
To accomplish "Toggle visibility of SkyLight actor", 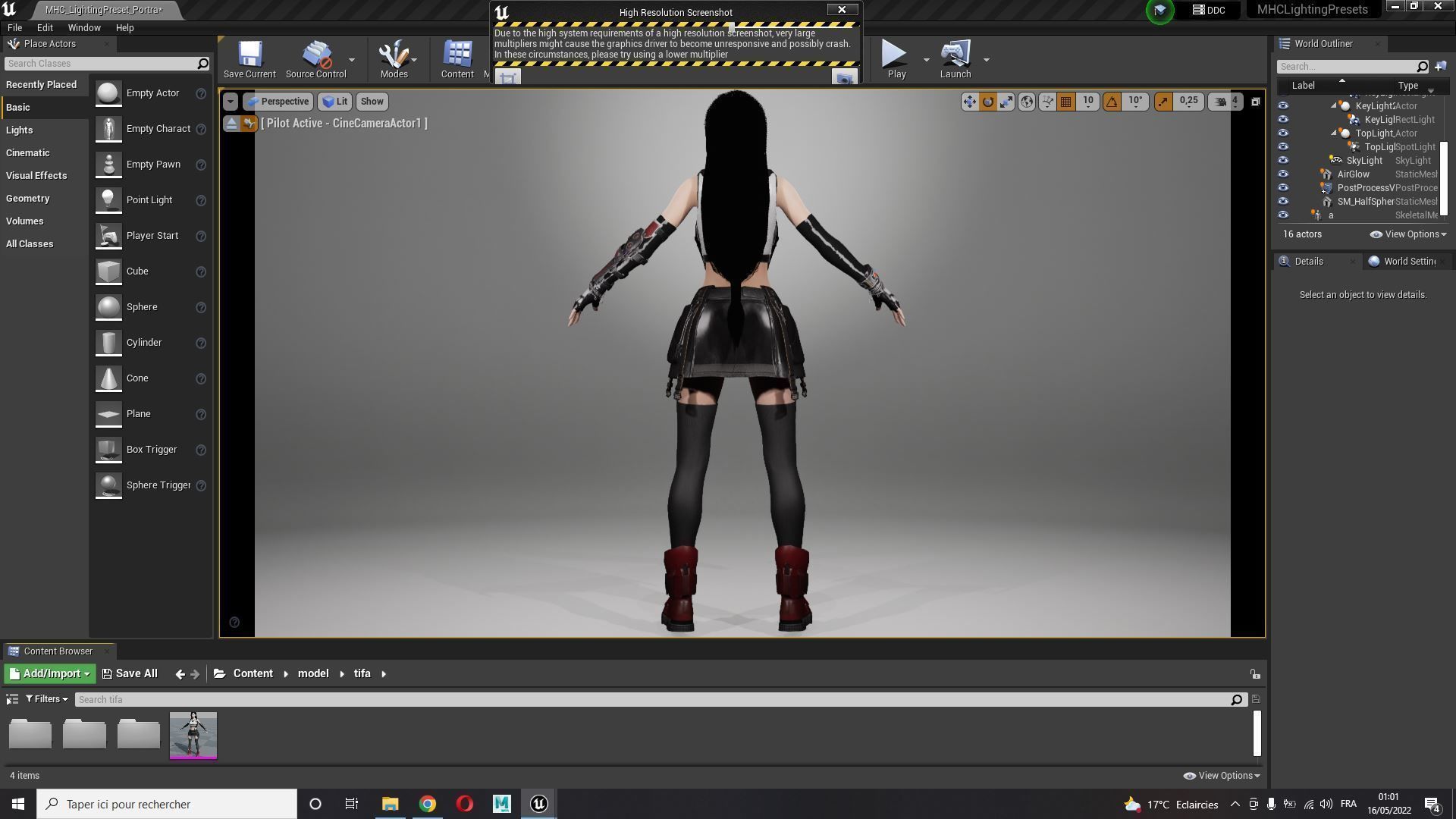I will [x=1283, y=161].
